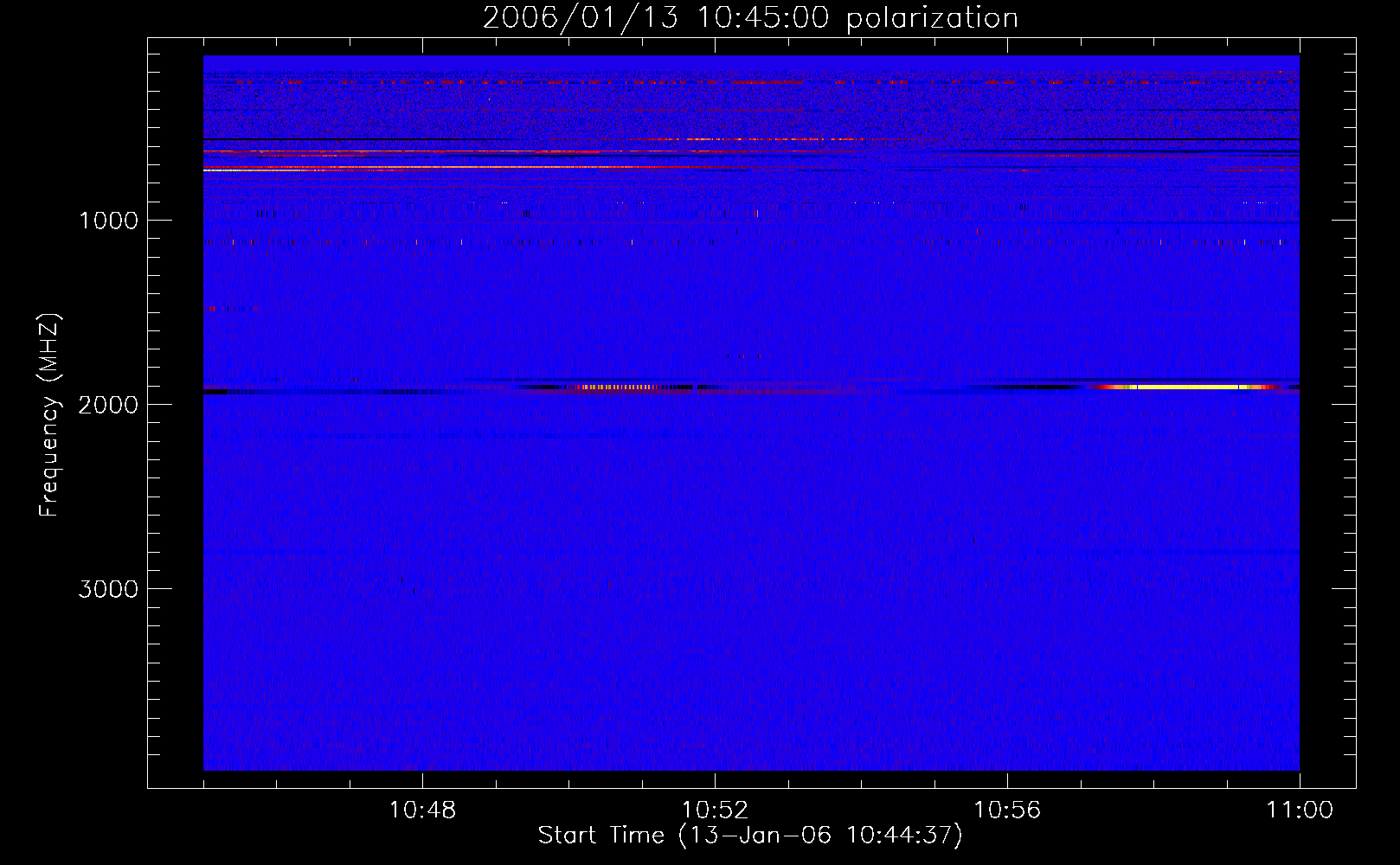
Task: Click the striped red-yellow emission near 10:50
Action: point(619,388)
